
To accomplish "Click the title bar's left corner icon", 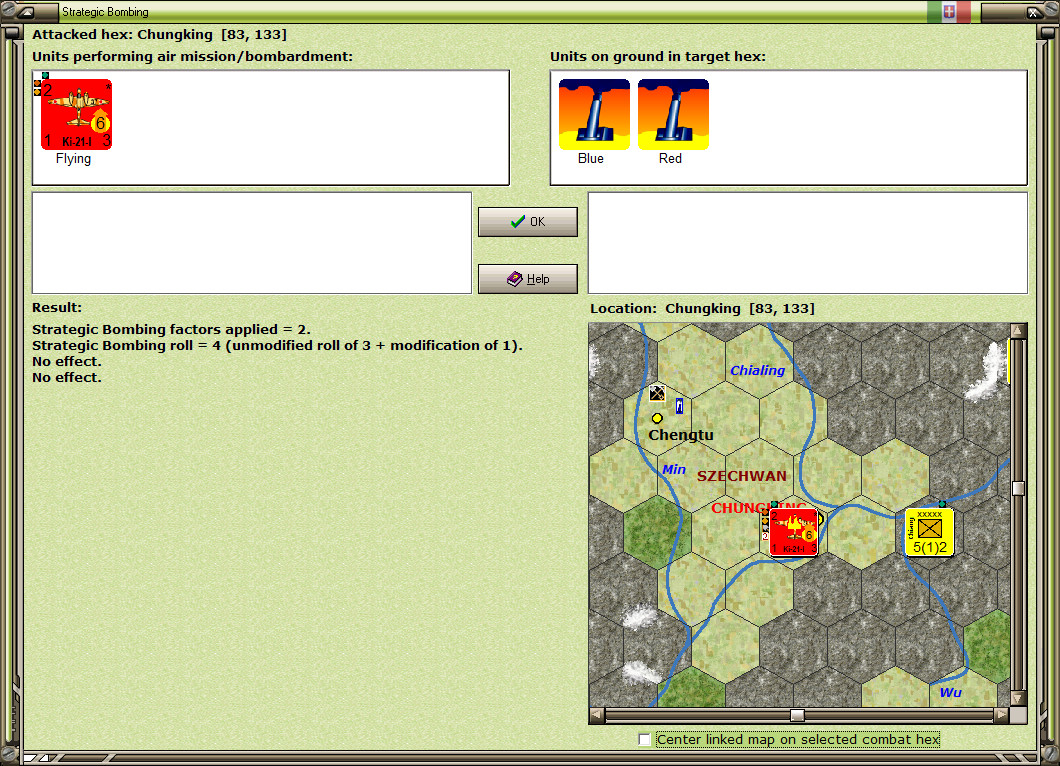I will coord(26,11).
